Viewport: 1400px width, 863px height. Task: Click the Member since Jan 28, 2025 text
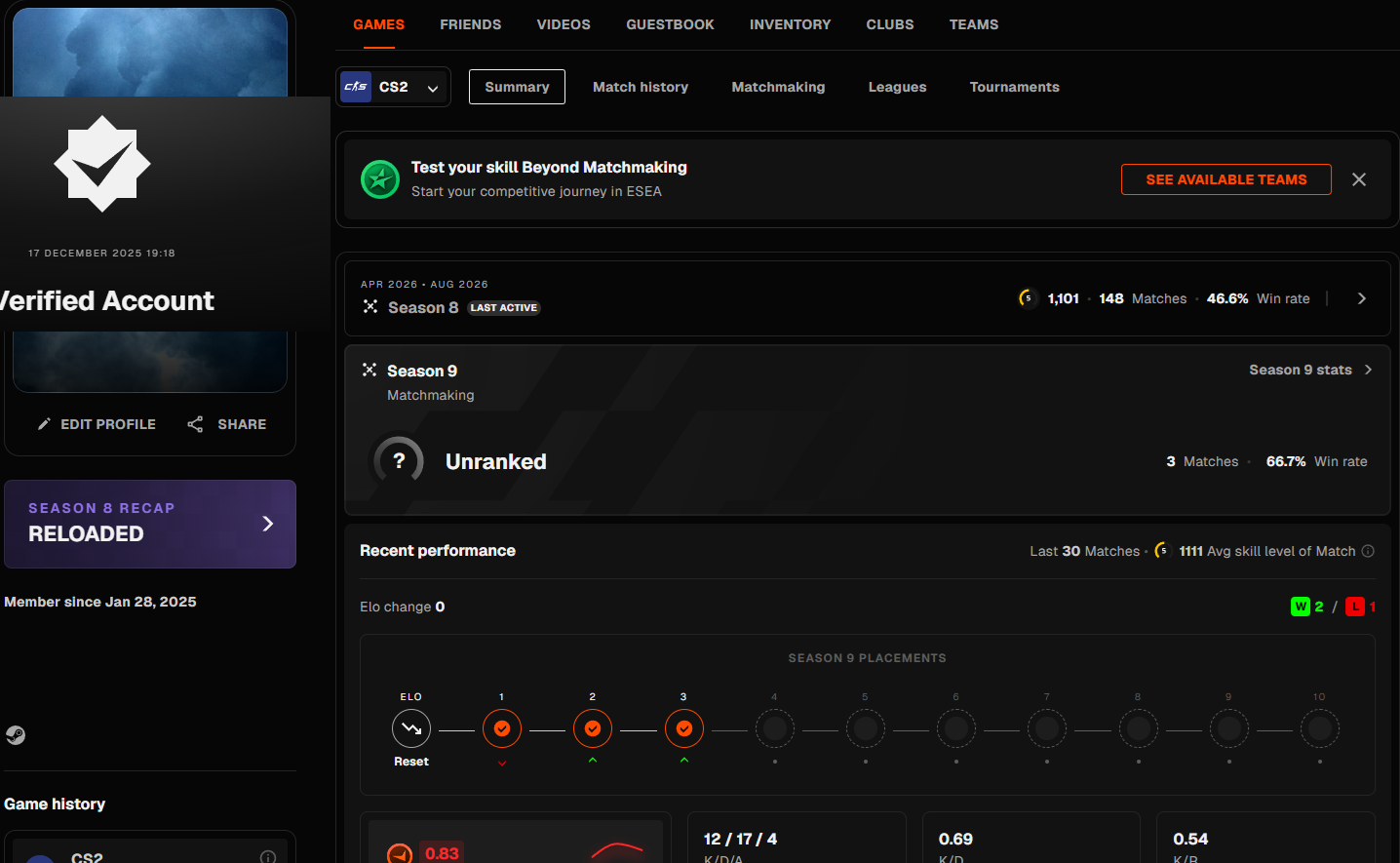100,602
